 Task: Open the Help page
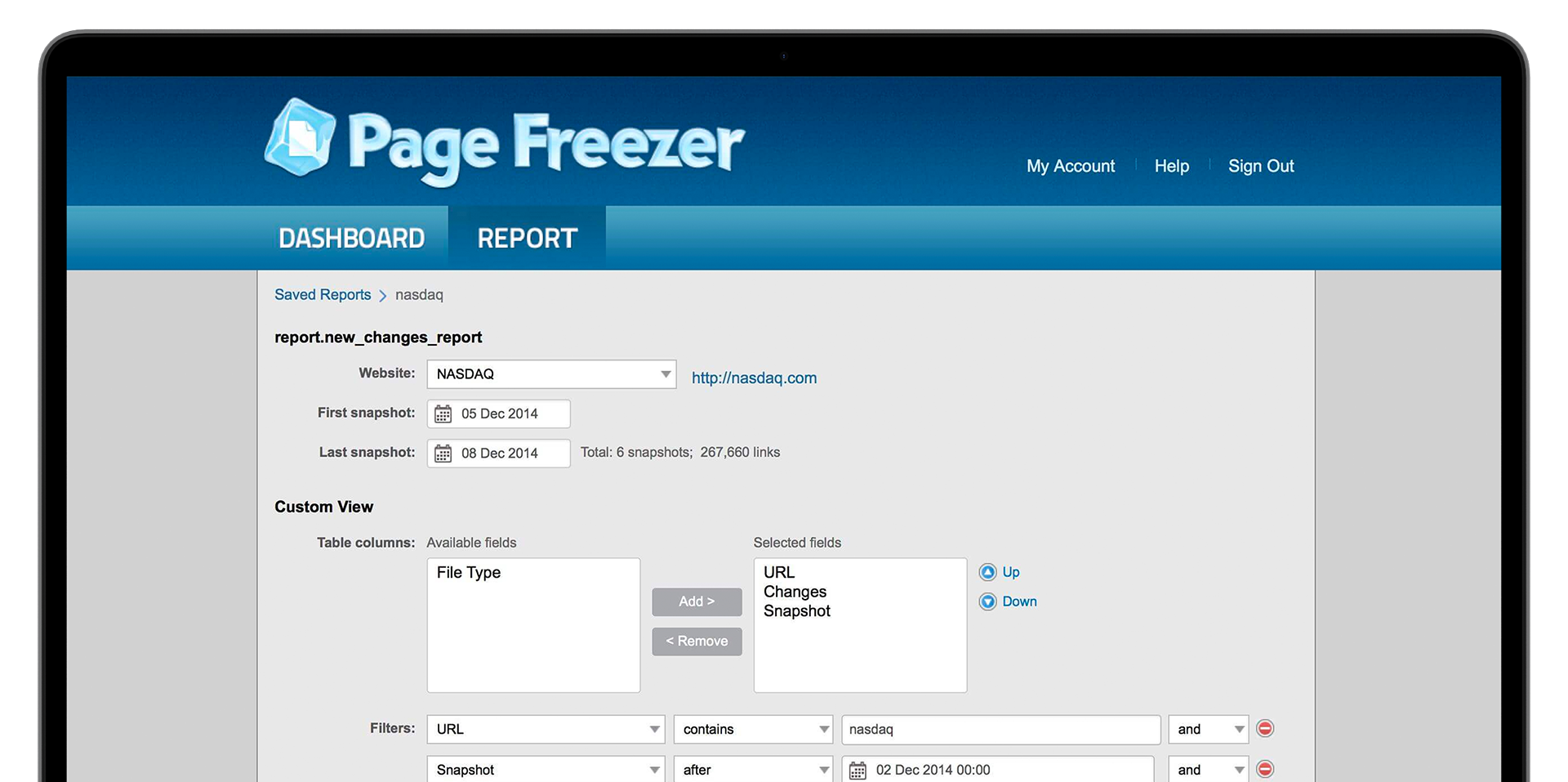[x=1172, y=166]
